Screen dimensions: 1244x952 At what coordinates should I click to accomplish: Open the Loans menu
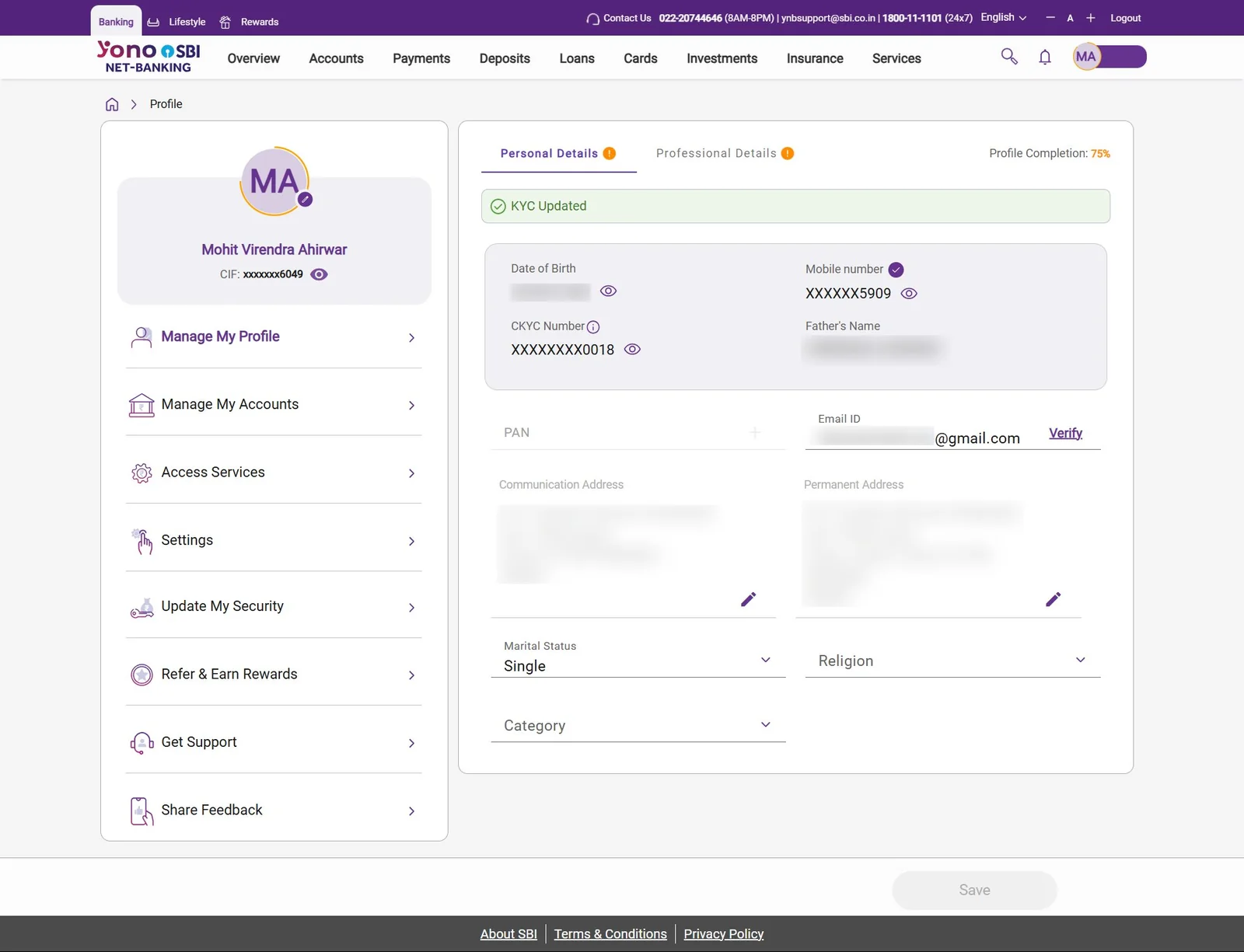577,58
